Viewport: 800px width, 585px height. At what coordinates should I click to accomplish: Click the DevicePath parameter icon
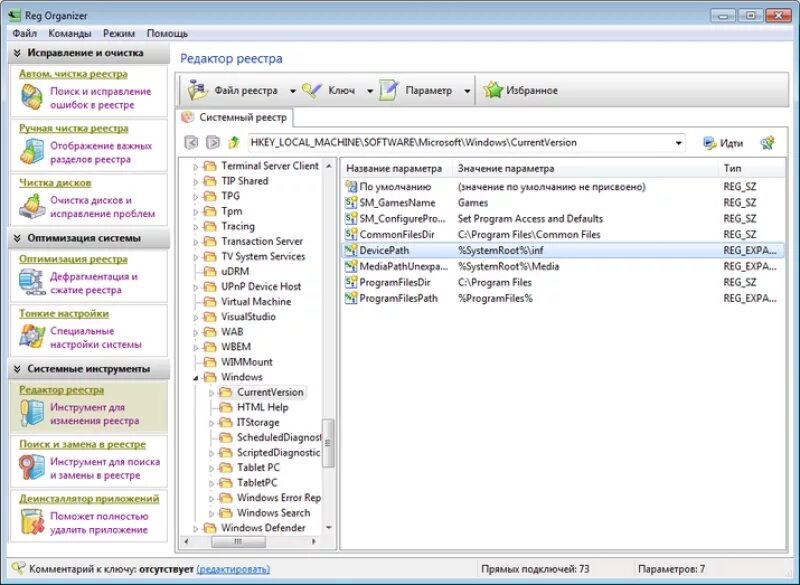tap(351, 250)
